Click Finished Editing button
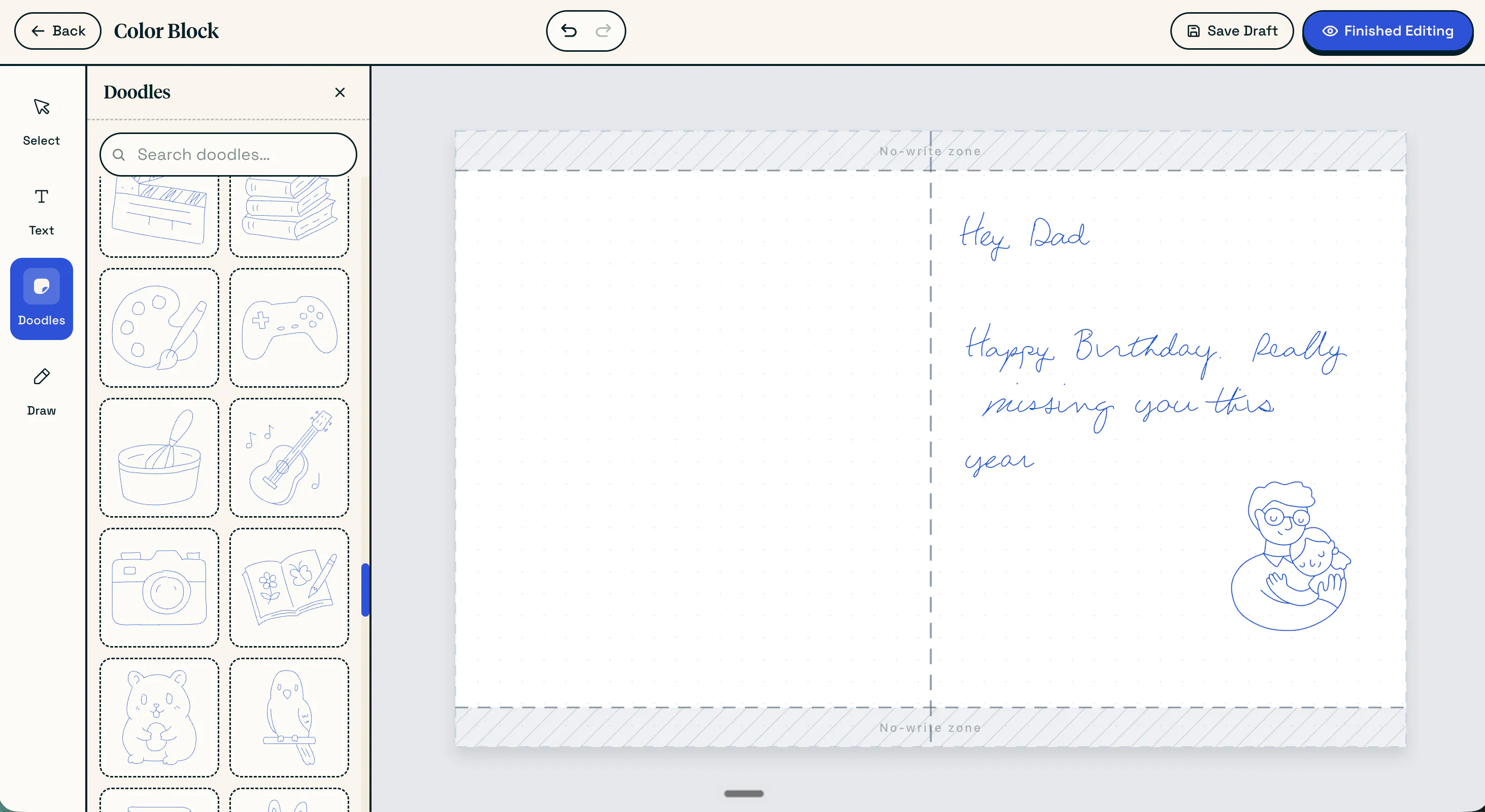 [x=1387, y=31]
